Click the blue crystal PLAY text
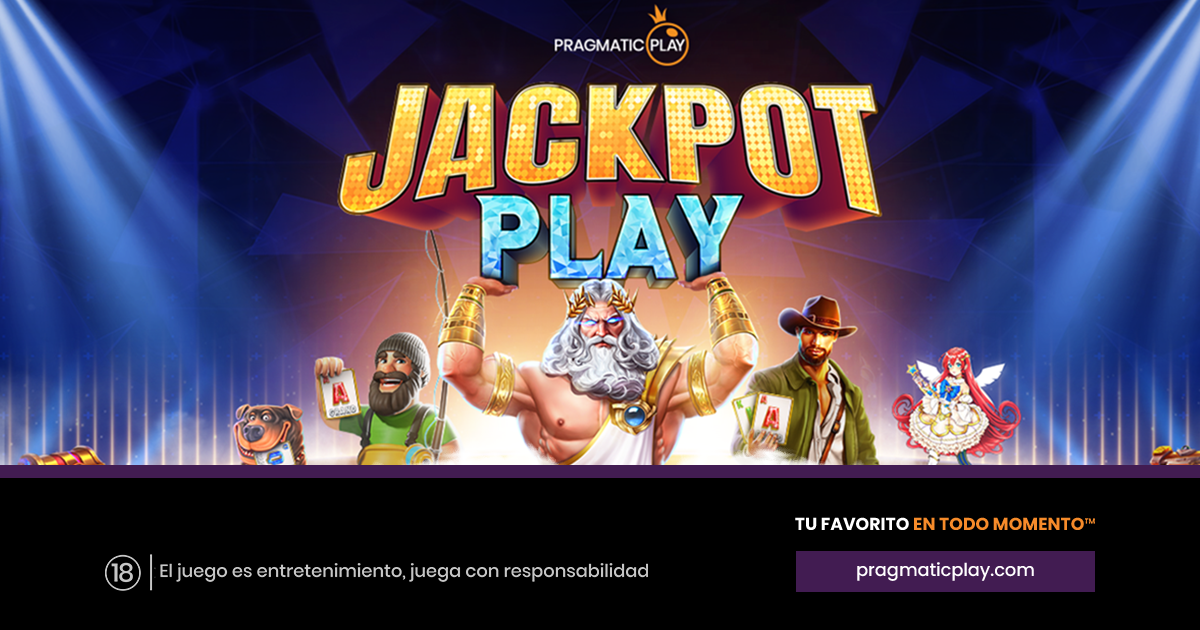 tap(612, 235)
